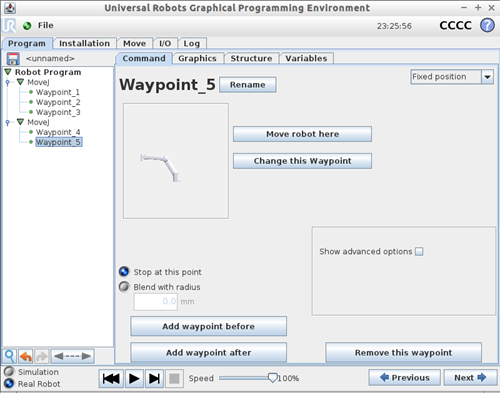Click the magnifier search icon
The height and width of the screenshot is (393, 500).
point(10,356)
